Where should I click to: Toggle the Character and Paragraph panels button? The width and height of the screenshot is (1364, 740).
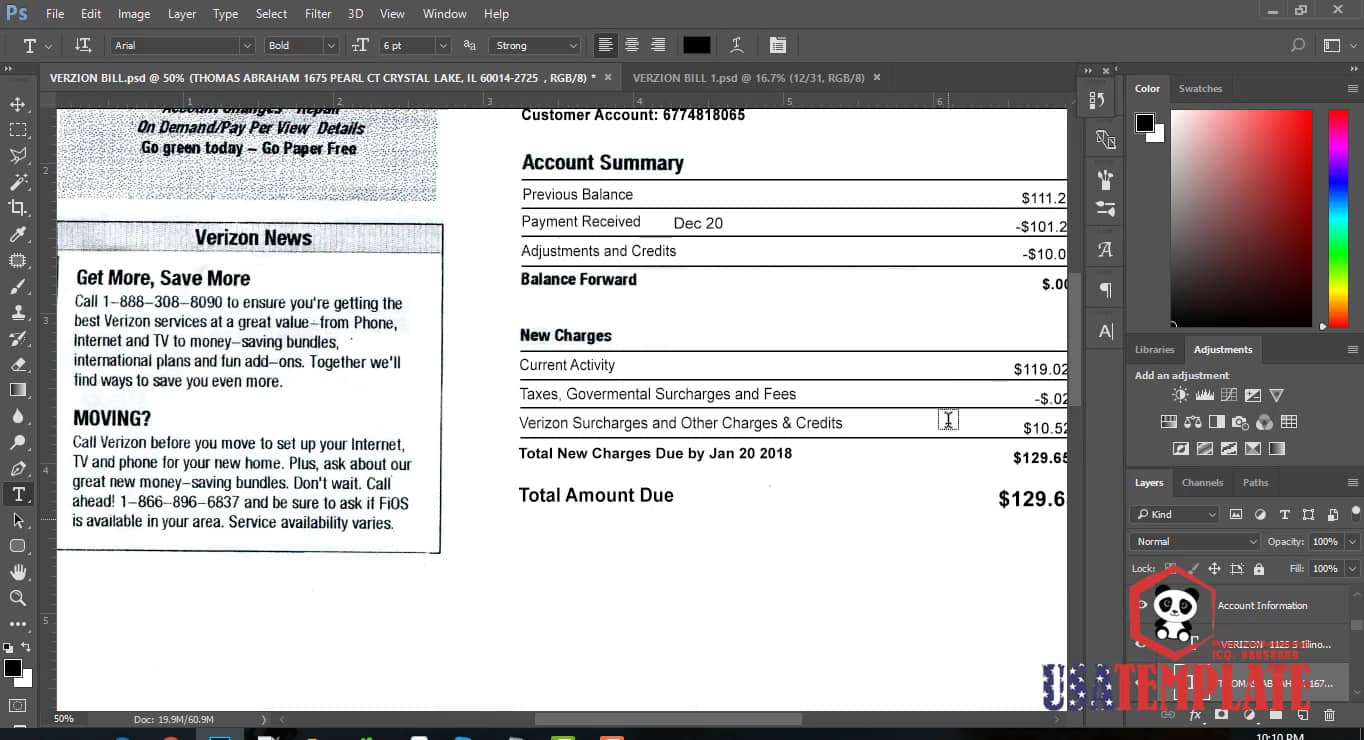pos(778,45)
